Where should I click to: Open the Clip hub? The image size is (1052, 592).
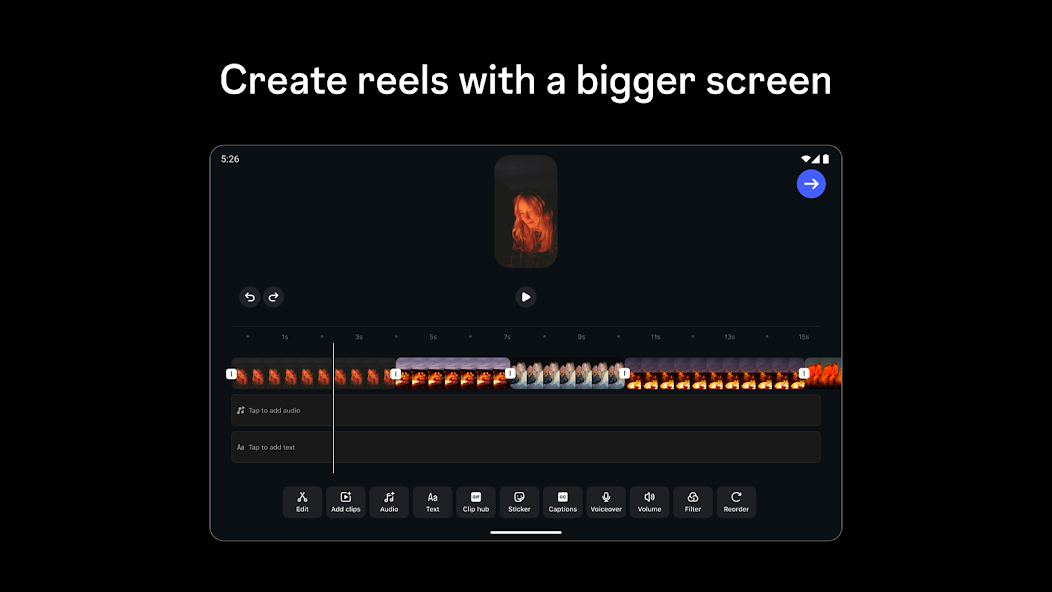[x=476, y=502]
